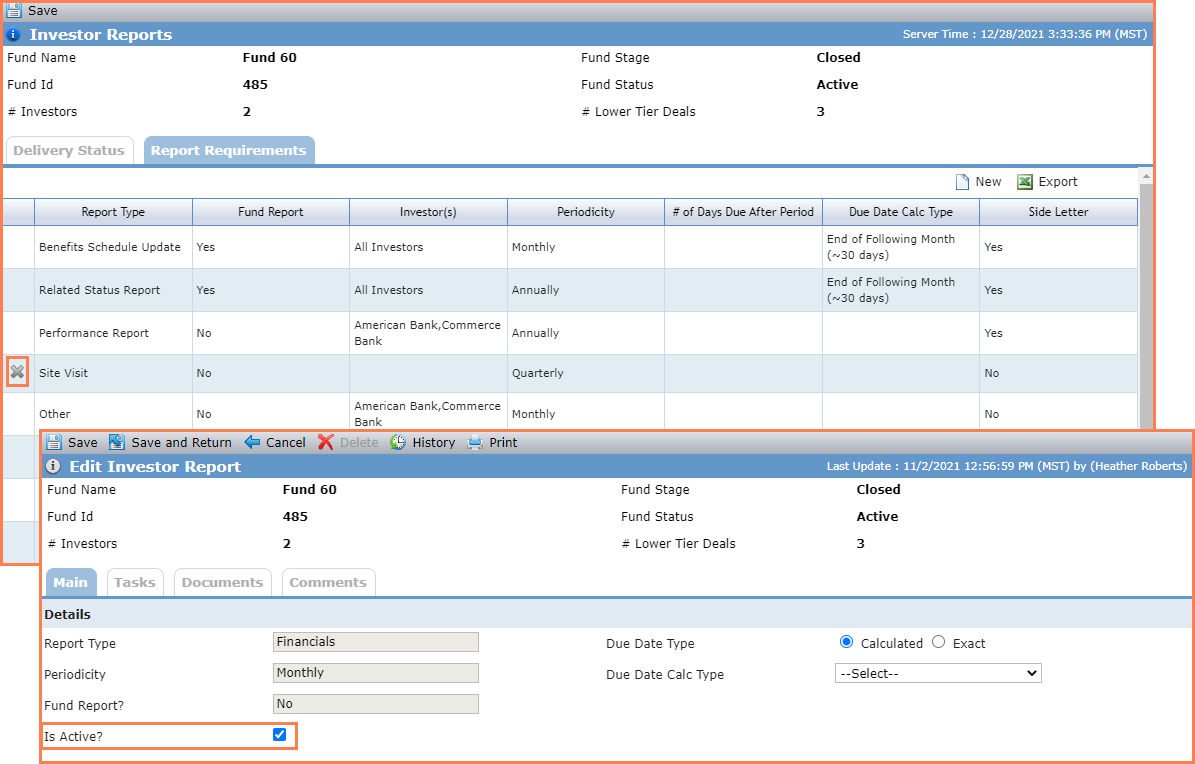The image size is (1195, 764).
Task: Switch to the Delivery Status tab
Action: pyautogui.click(x=69, y=150)
